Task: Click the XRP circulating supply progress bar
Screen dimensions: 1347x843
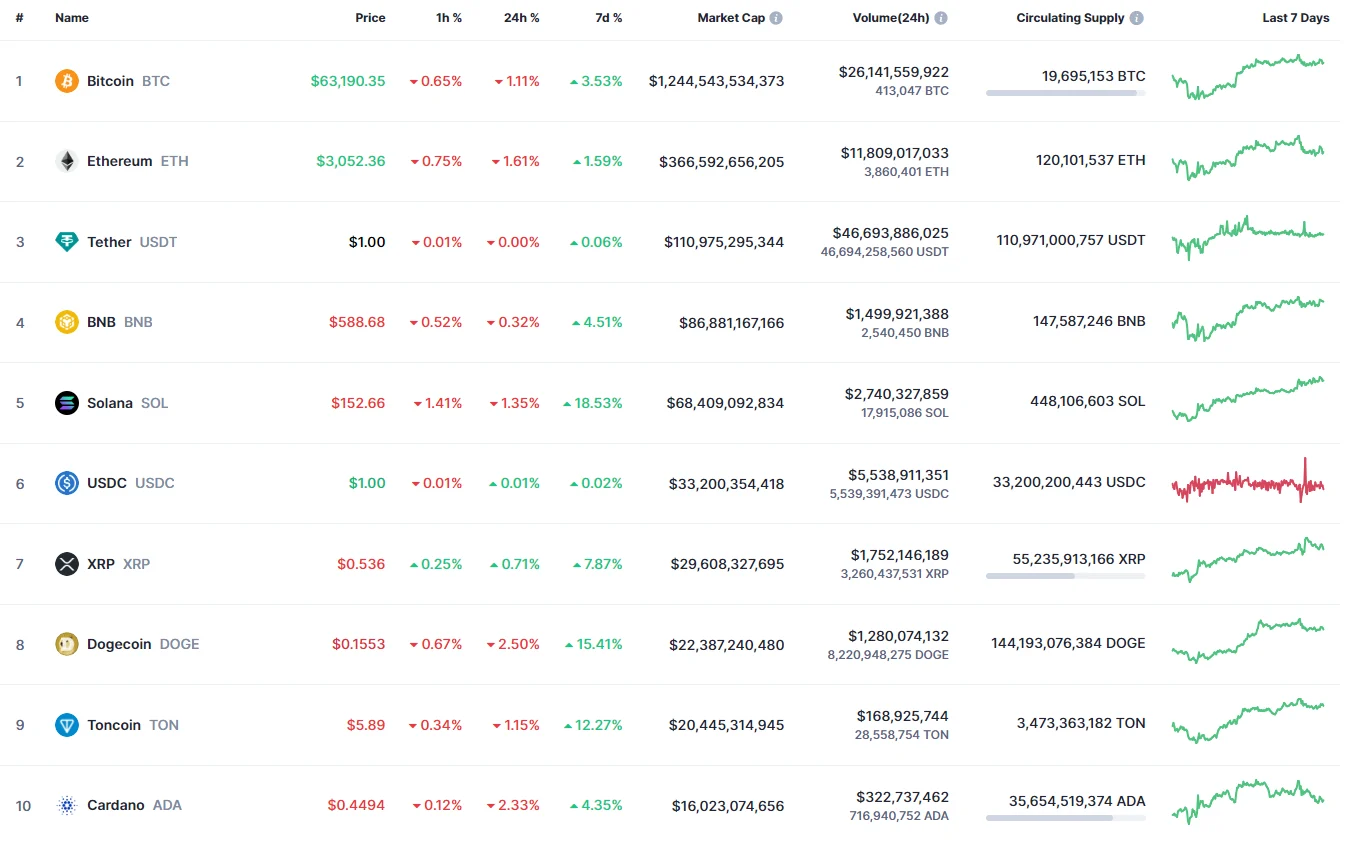Action: (1065, 576)
